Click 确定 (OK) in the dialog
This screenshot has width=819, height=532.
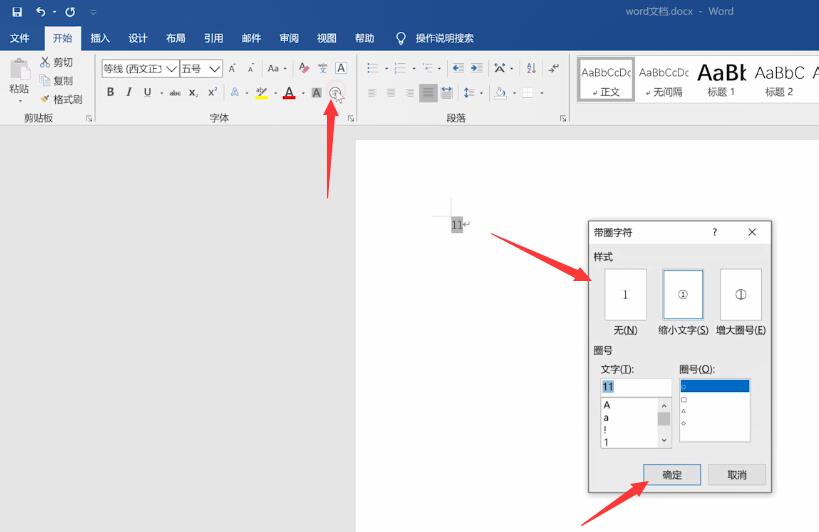point(672,475)
